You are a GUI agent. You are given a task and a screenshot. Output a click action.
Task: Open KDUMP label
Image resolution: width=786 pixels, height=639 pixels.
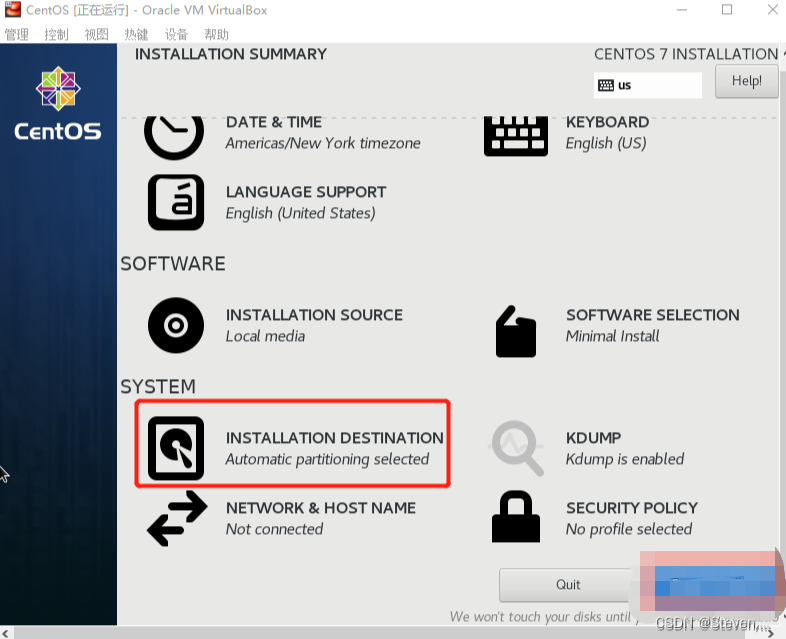tap(594, 438)
